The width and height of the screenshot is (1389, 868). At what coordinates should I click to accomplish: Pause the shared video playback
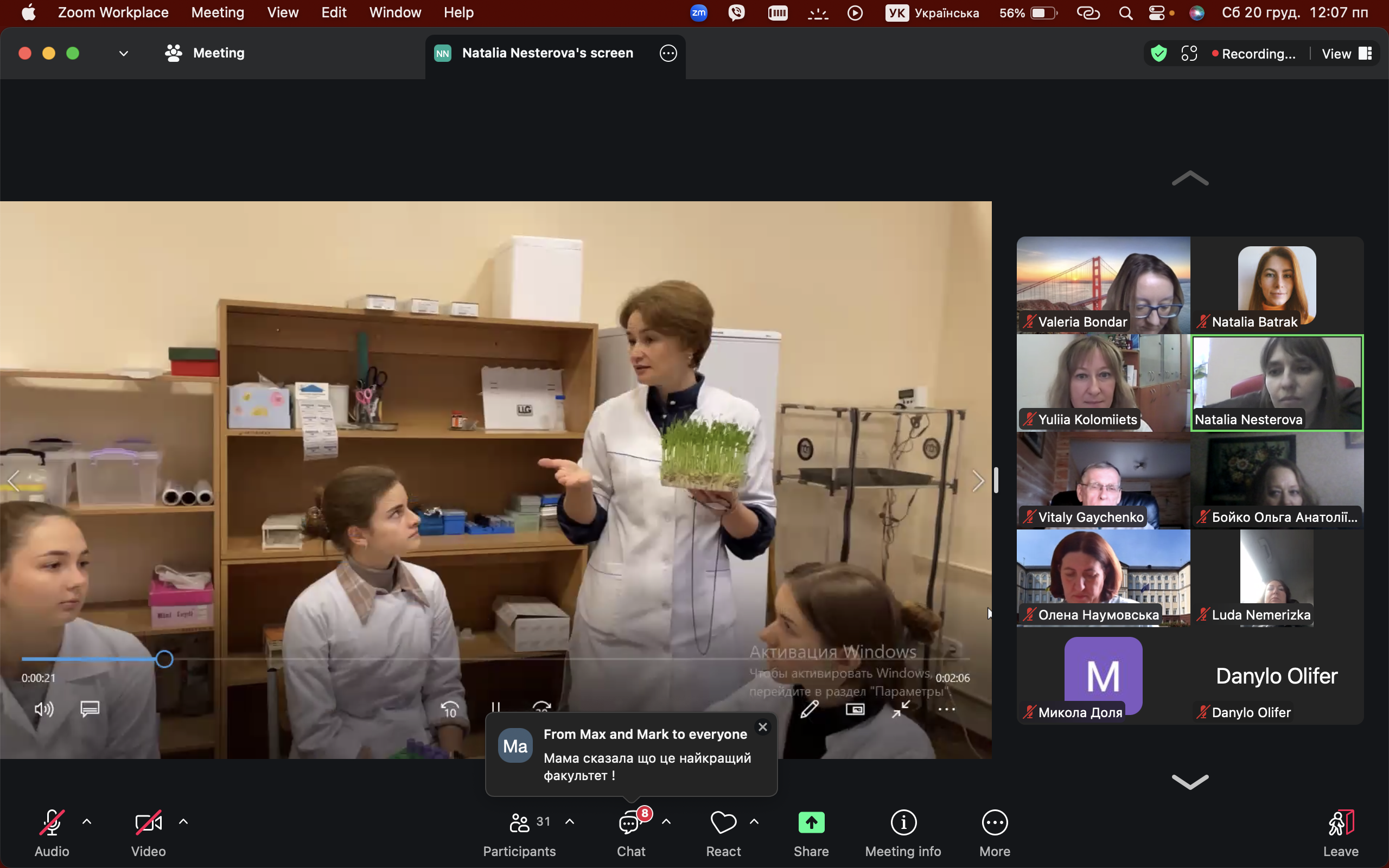[x=496, y=709]
